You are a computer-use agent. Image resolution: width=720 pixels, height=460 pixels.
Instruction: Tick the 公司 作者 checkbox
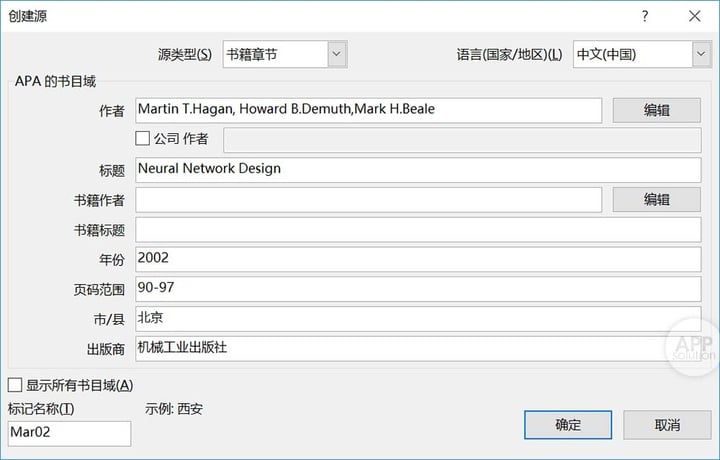click(x=142, y=138)
